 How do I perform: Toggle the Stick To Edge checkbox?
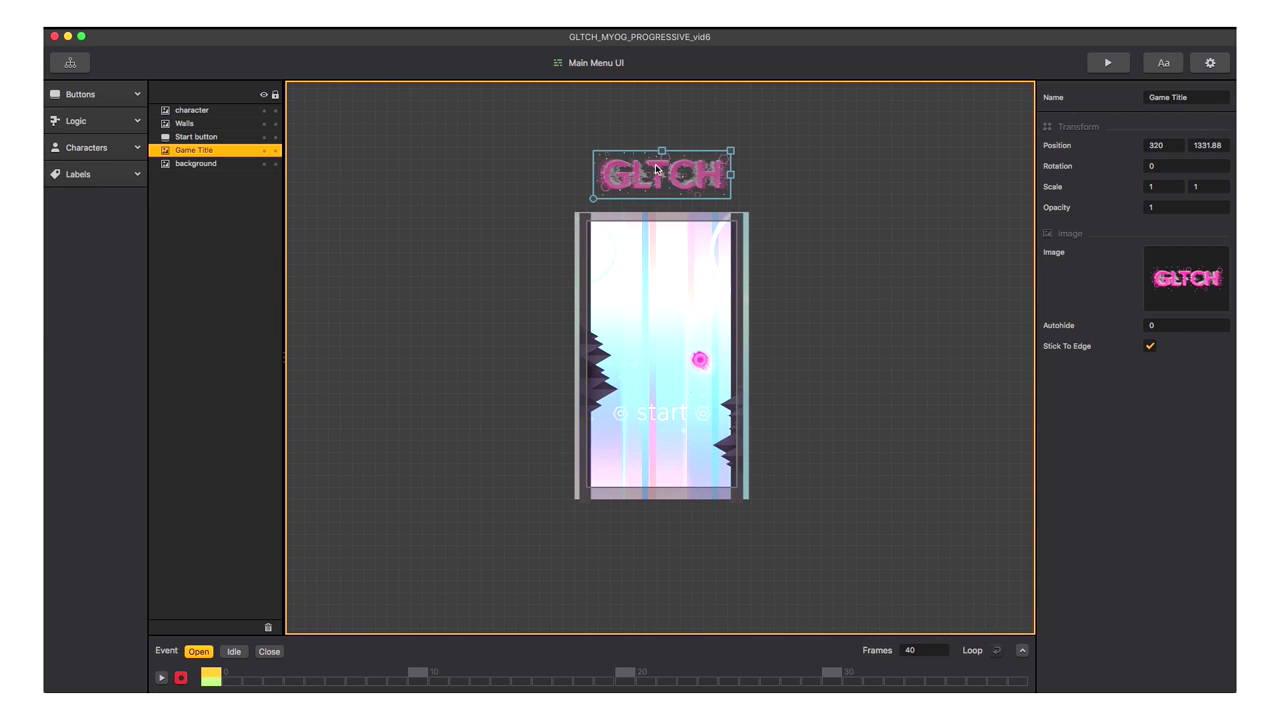1150,346
